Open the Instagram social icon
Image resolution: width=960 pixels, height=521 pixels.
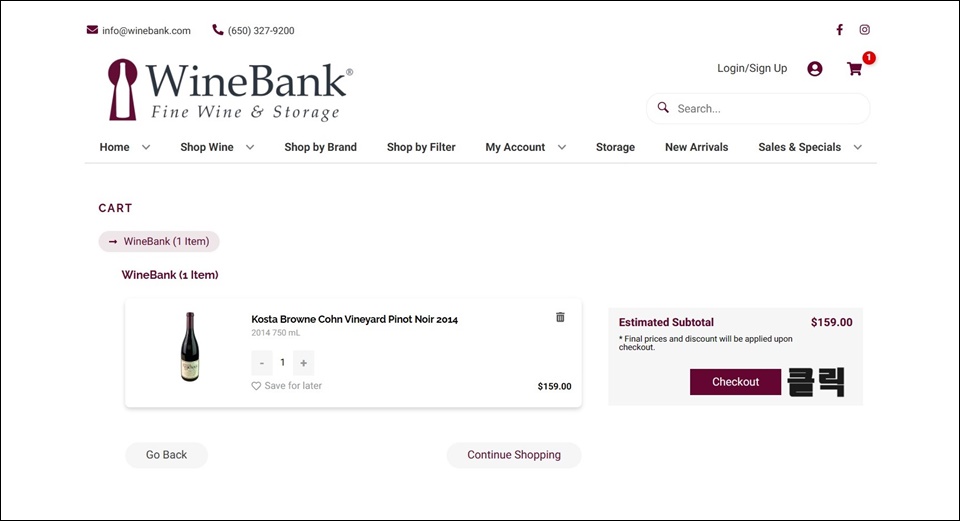point(864,29)
